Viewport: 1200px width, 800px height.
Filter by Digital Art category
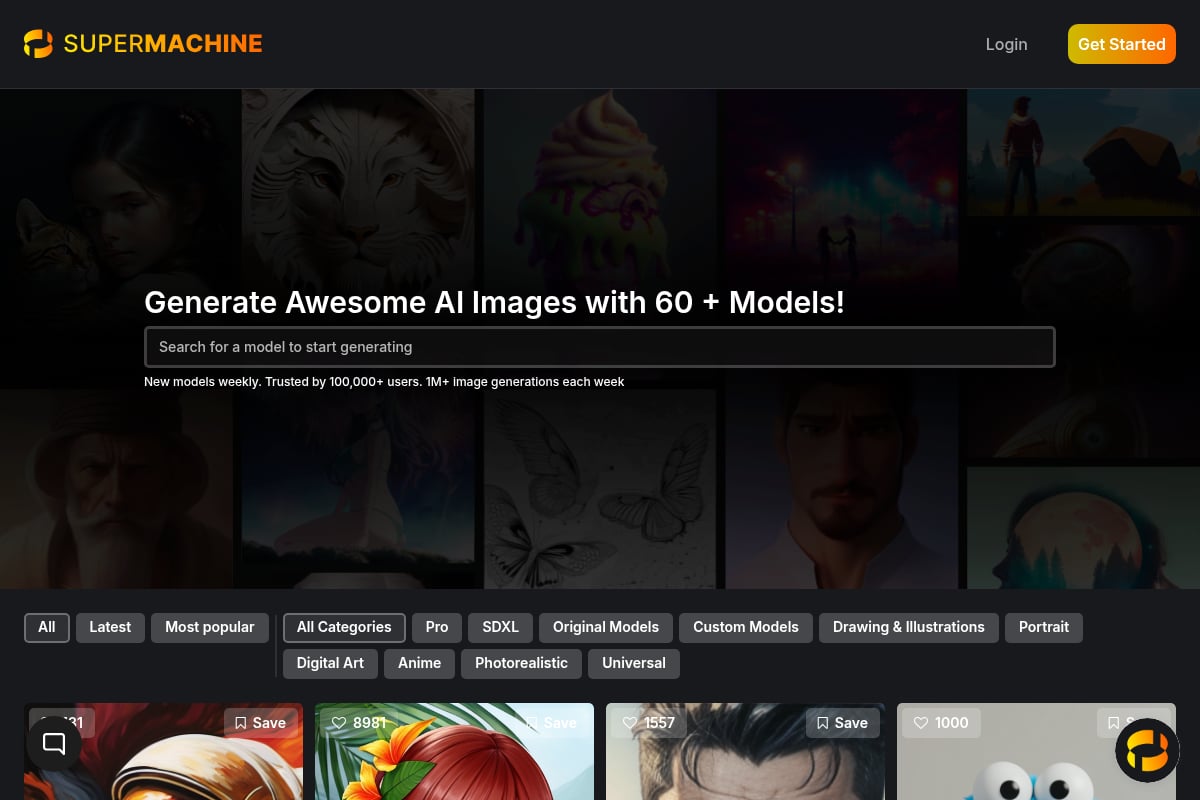[330, 664]
